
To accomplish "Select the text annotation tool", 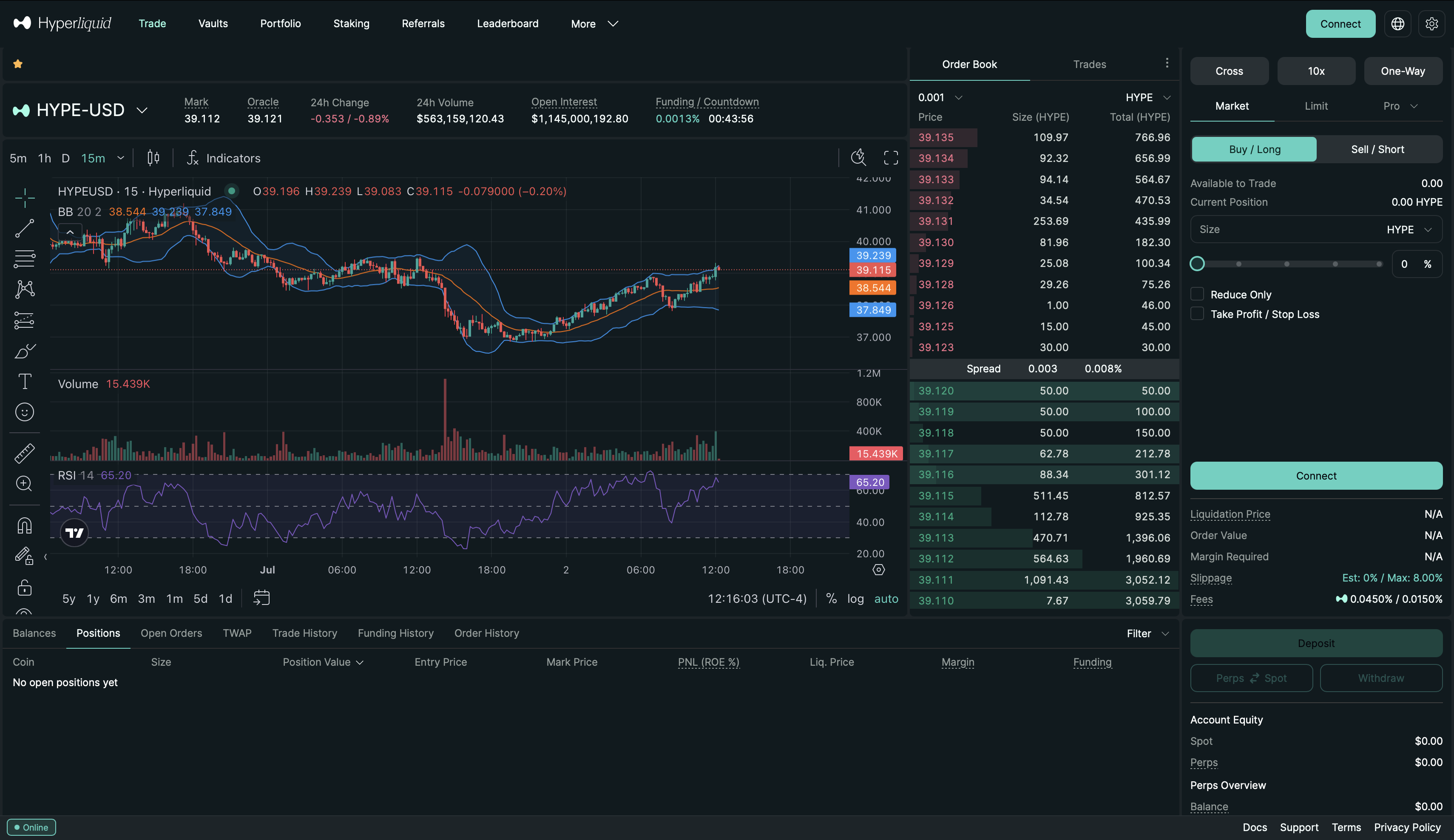I will [x=24, y=381].
